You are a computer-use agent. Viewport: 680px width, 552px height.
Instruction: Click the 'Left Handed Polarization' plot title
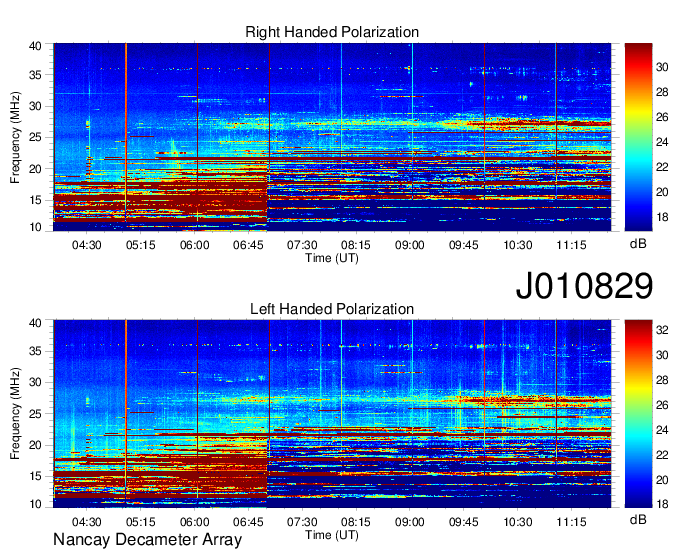pos(332,309)
